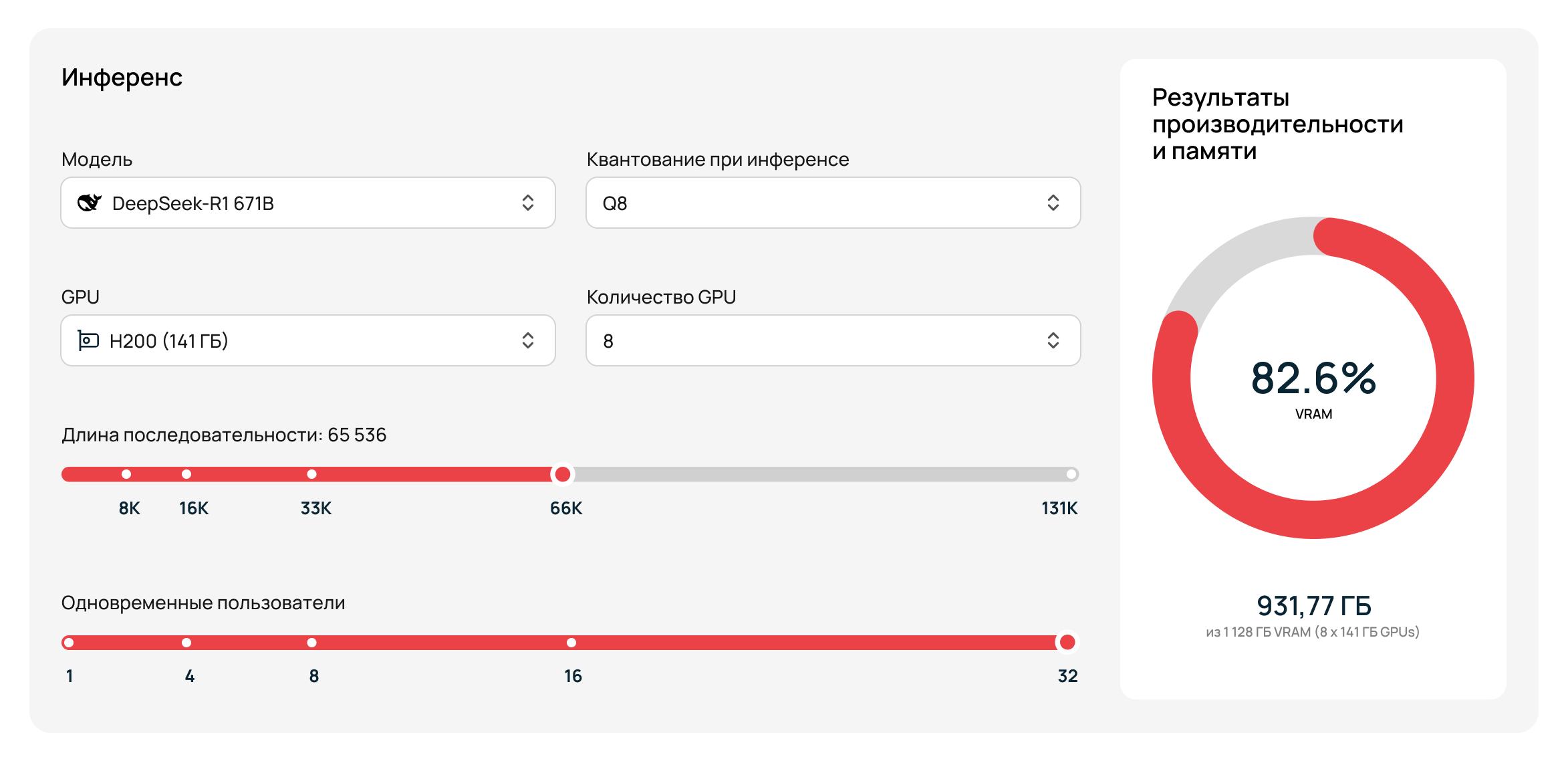Click the GPU card icon beside H200

click(x=88, y=340)
